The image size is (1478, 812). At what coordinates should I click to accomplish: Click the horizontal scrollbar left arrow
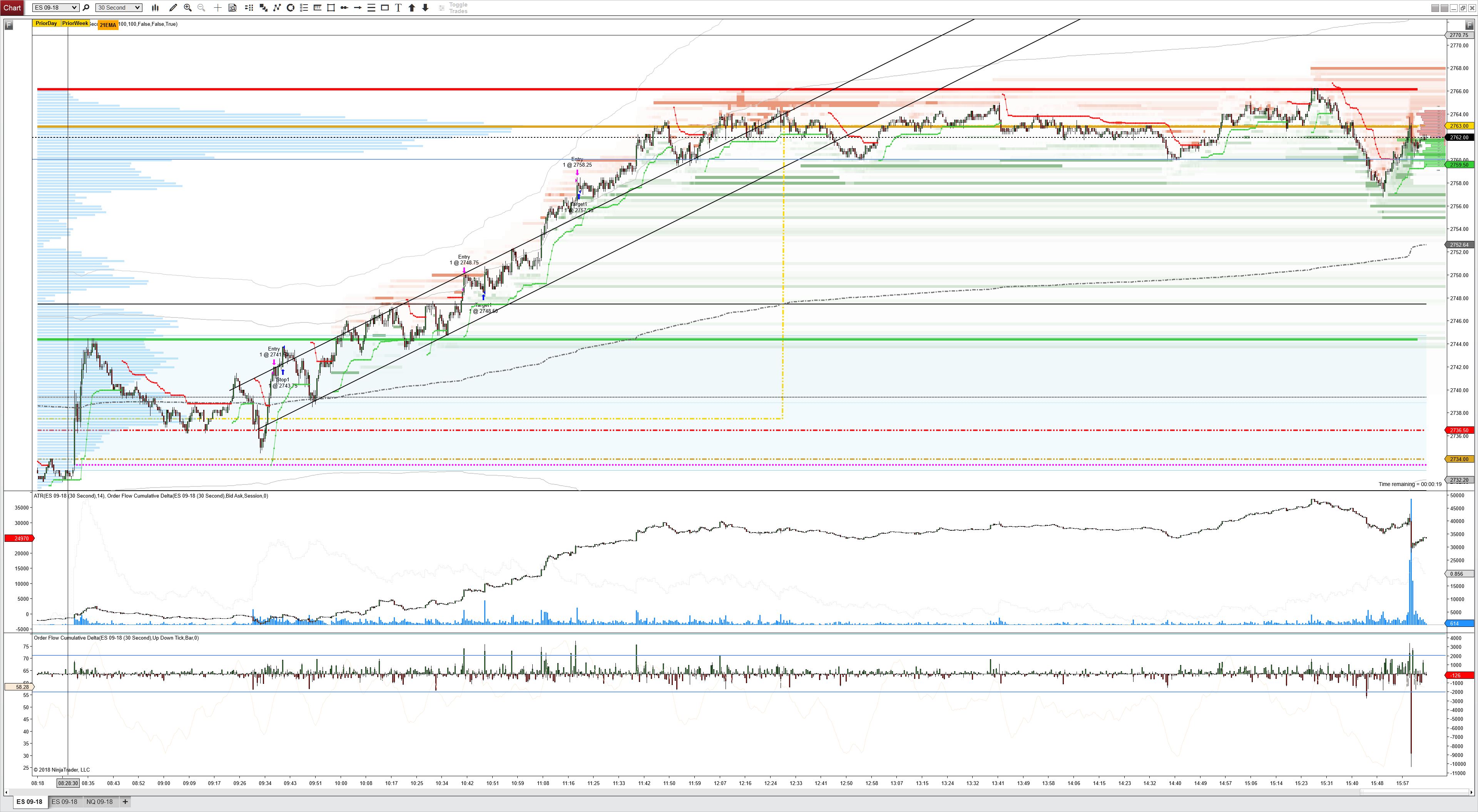[x=6, y=792]
